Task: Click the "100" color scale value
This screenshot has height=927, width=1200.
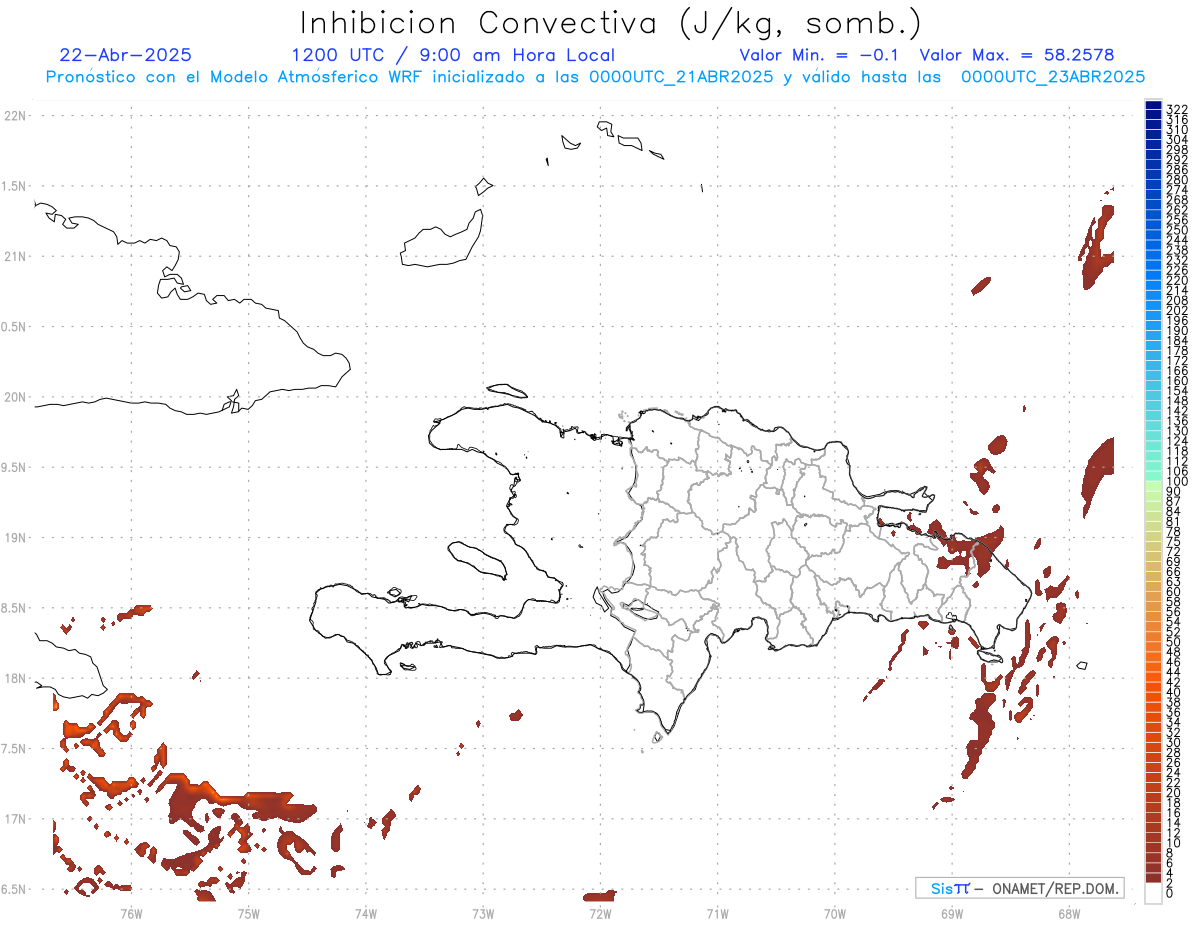Action: [1178, 482]
